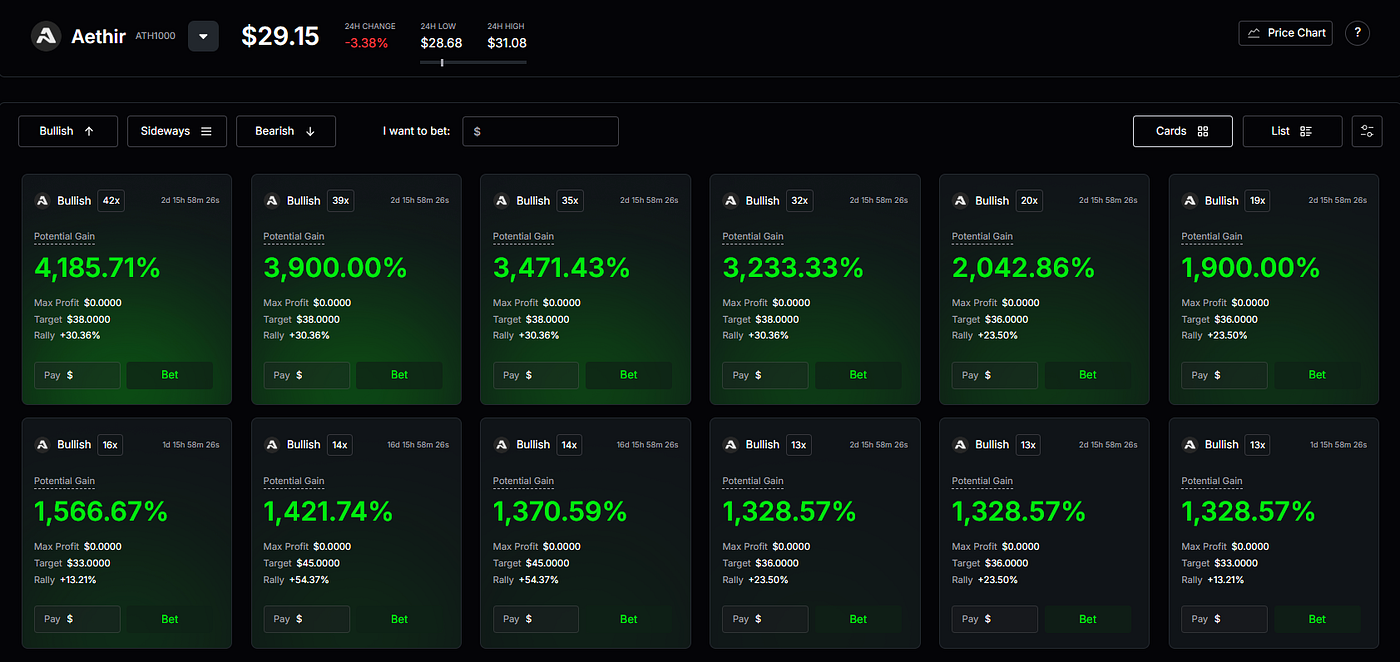Open the asset selector dropdown beside ATH1000
The image size is (1400, 662).
203,37
